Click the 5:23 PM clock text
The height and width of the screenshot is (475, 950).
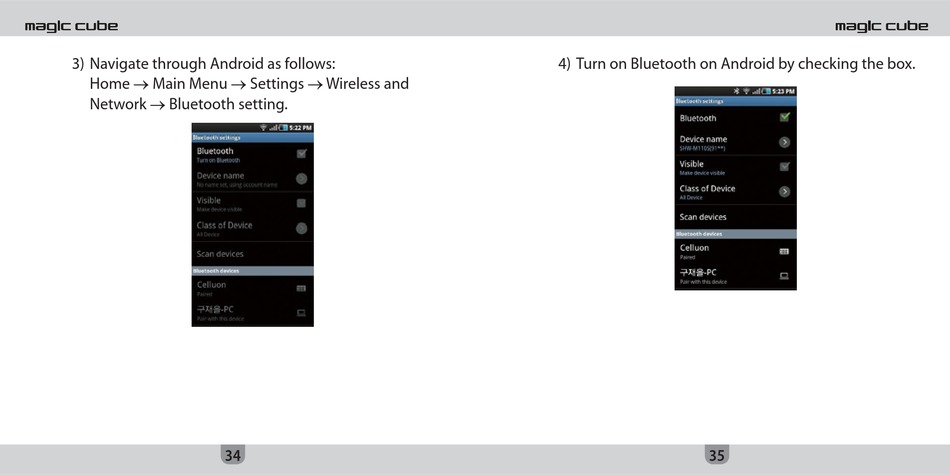point(783,91)
